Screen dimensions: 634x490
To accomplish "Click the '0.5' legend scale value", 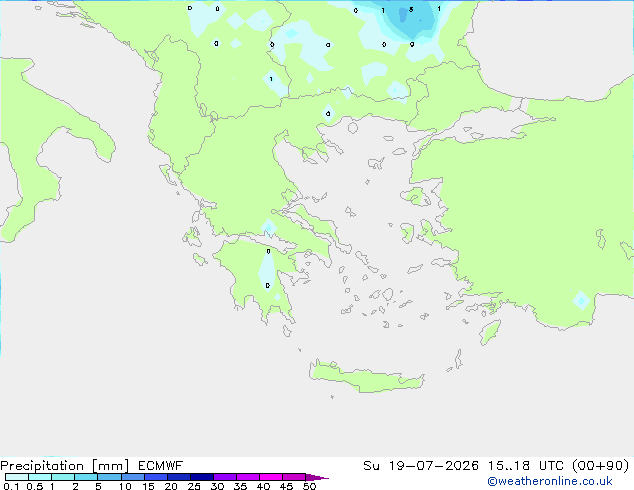I will pyautogui.click(x=34, y=486).
